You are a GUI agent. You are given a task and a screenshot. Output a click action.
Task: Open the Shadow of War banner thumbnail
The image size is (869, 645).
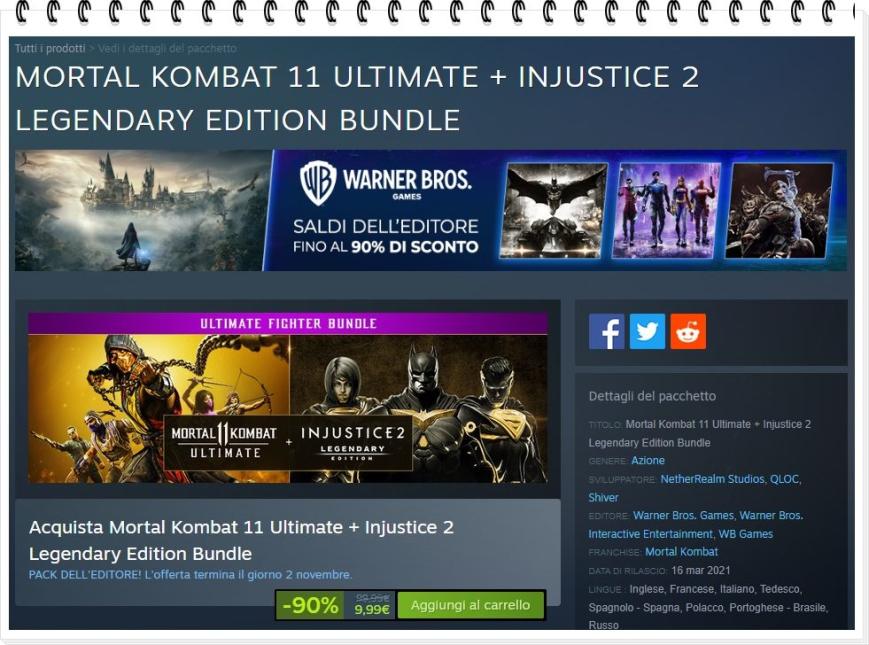(779, 210)
